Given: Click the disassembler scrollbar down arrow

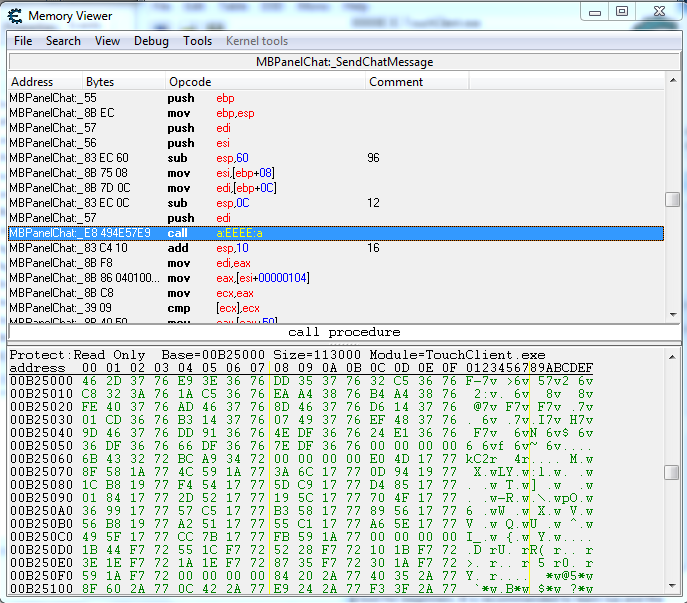Looking at the screenshot, I should point(673,314).
